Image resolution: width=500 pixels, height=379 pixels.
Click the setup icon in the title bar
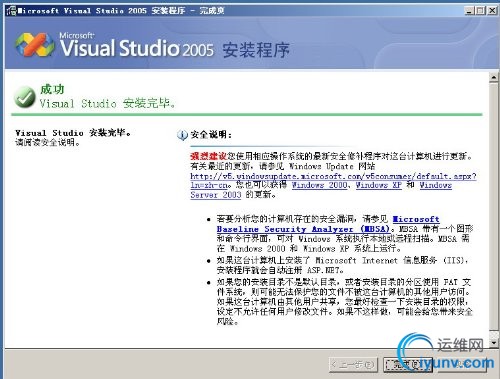pyautogui.click(x=12, y=10)
